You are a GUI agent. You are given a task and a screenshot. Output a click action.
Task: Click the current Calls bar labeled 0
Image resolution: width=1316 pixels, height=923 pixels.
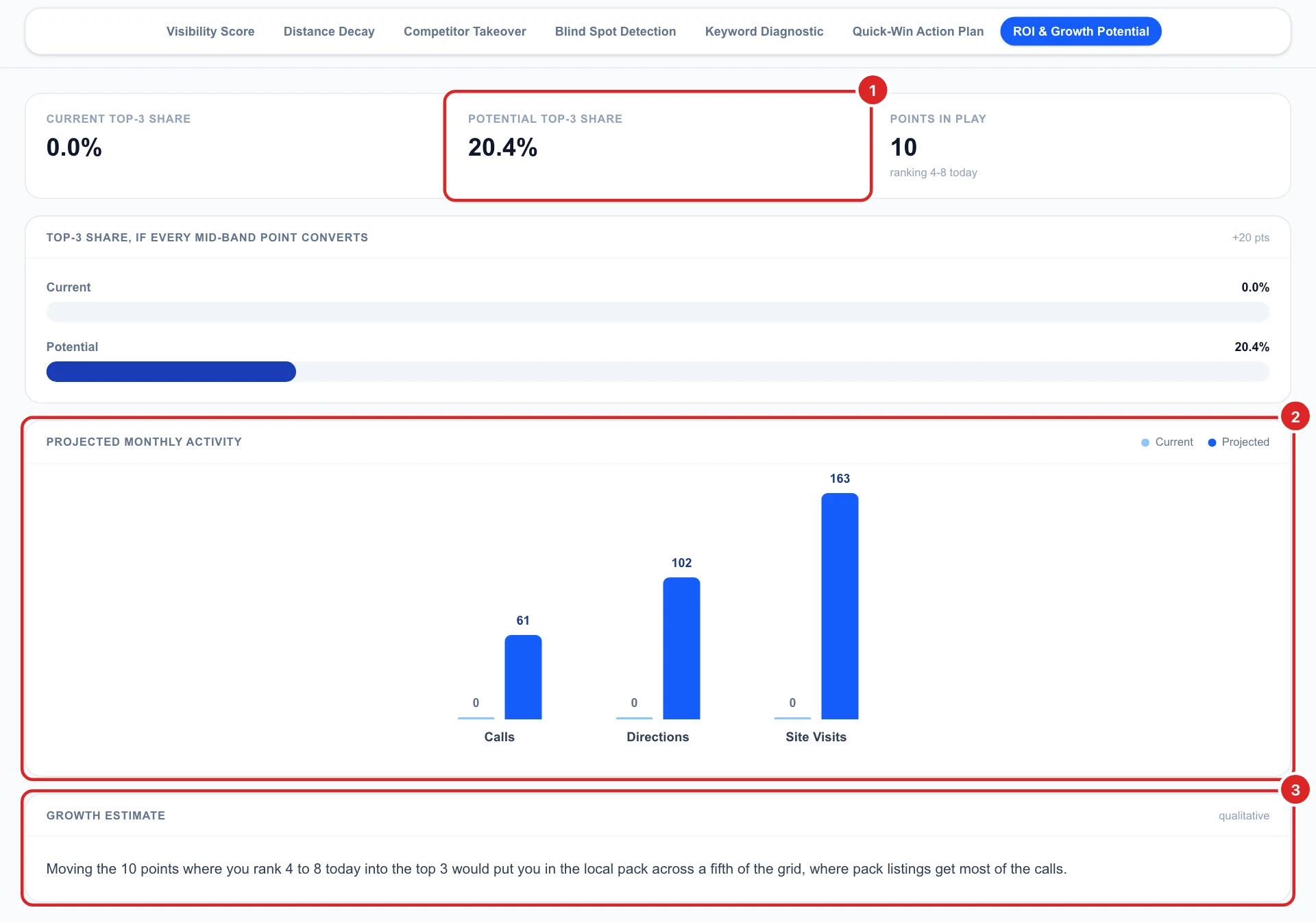coord(476,718)
